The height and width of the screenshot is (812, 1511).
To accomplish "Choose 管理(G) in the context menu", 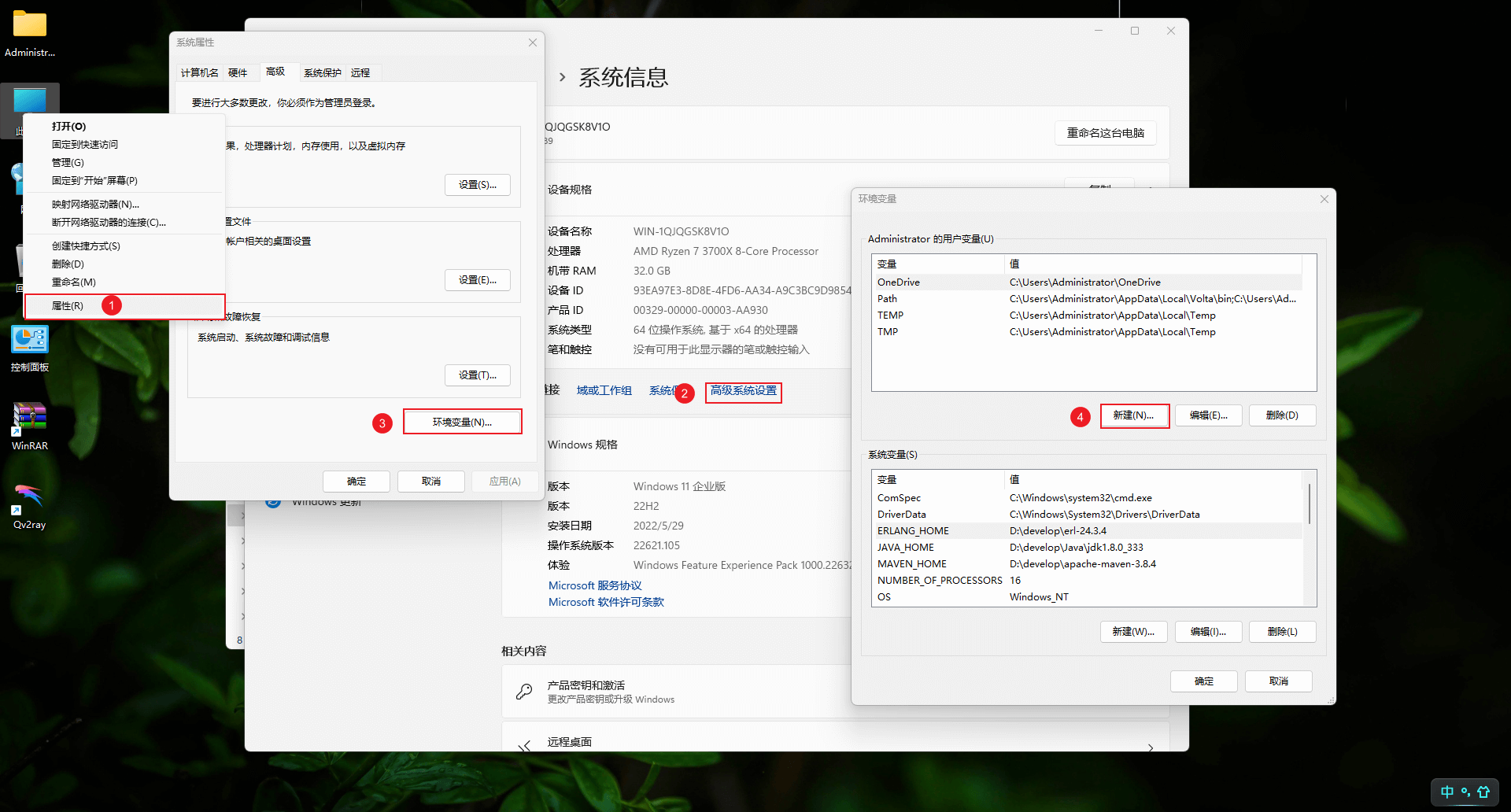I will pyautogui.click(x=124, y=163).
